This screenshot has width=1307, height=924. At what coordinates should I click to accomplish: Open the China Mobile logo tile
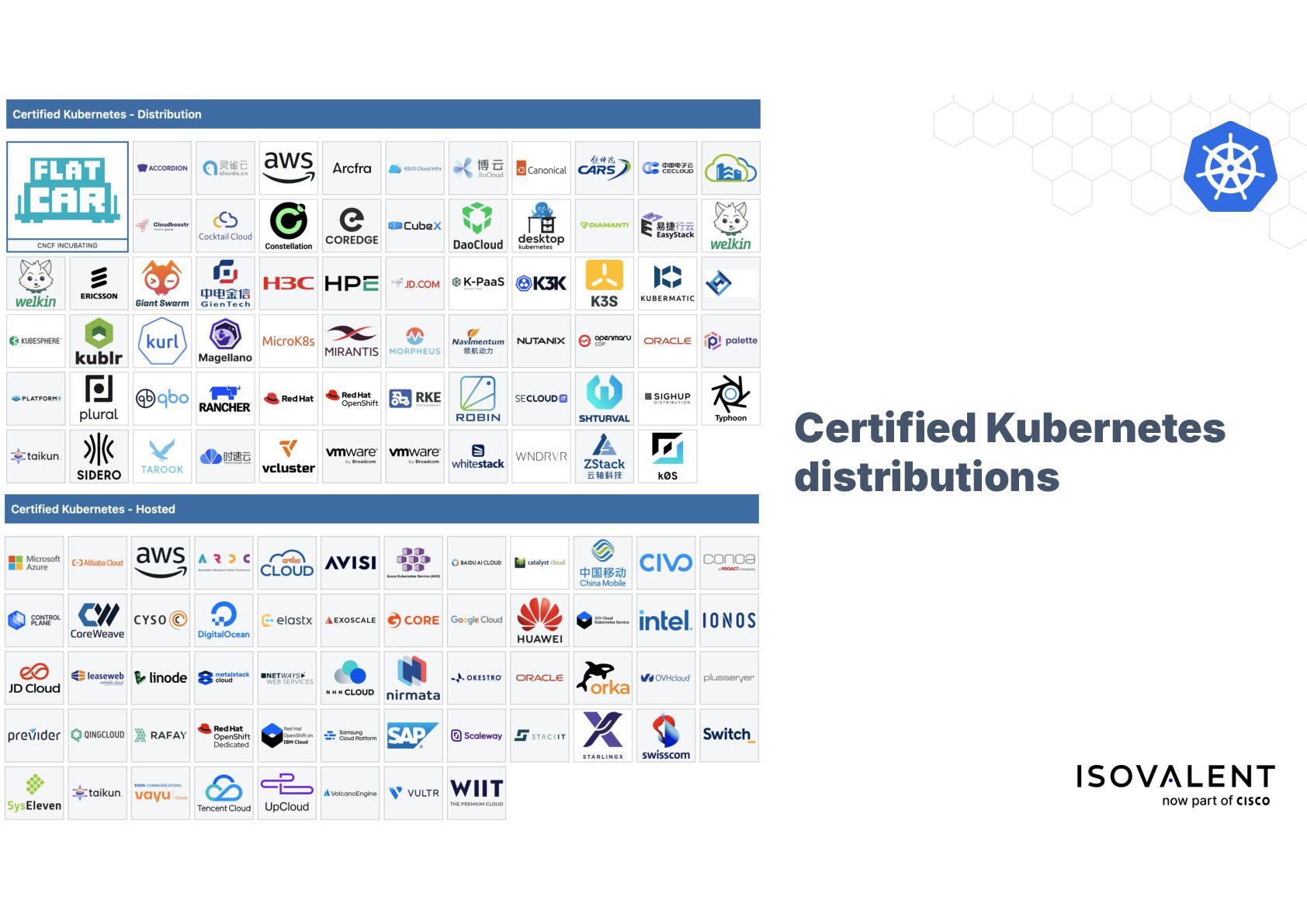pos(603,562)
